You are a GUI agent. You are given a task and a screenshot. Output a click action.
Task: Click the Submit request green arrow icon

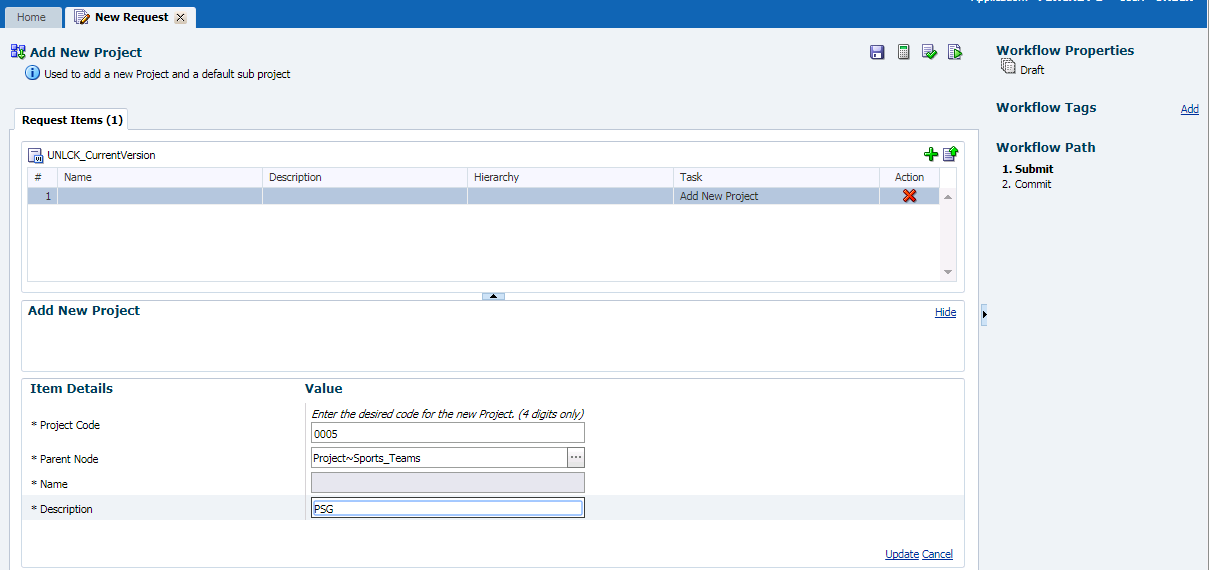point(955,52)
